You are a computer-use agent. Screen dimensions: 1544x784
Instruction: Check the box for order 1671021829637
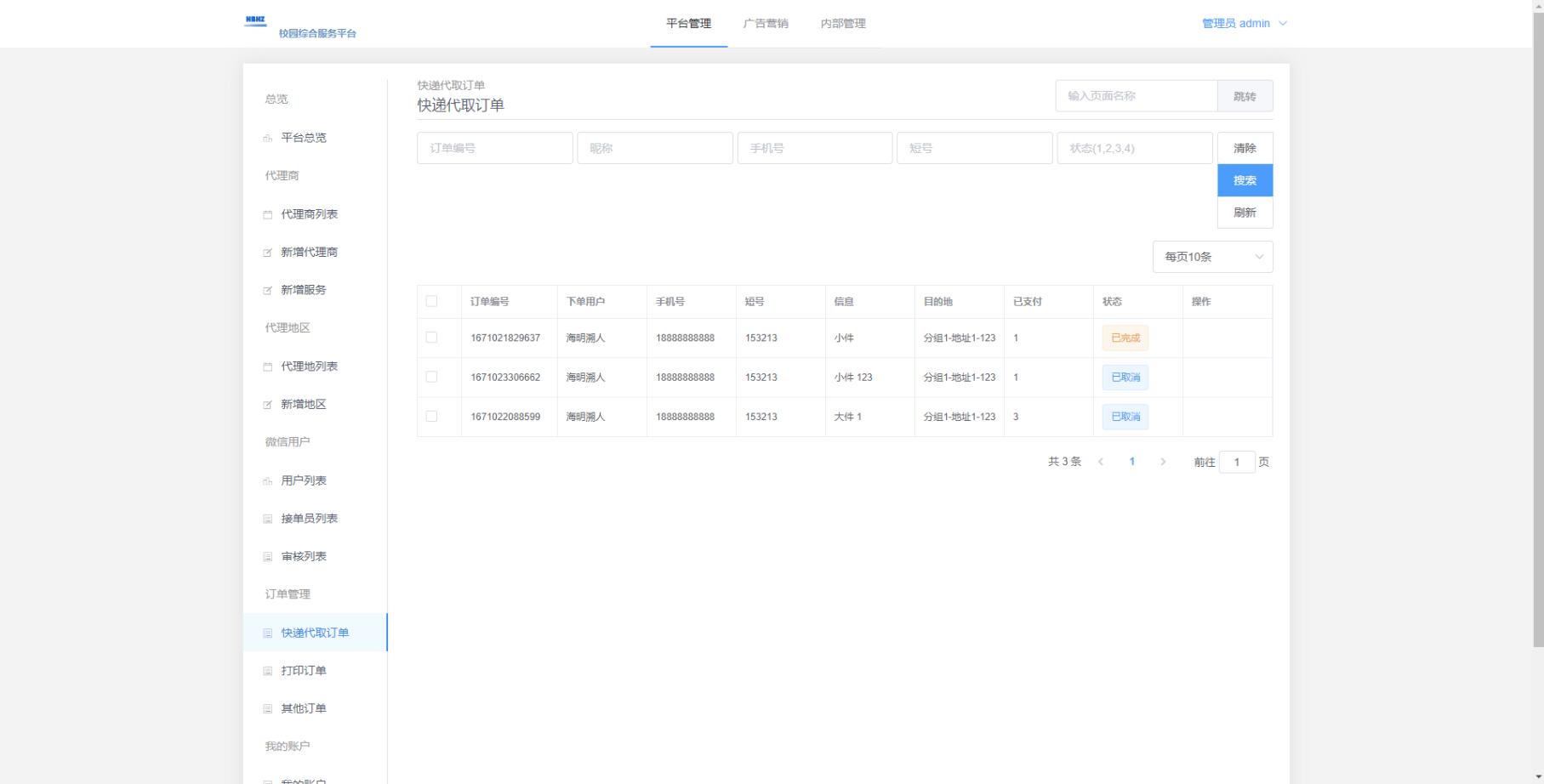pos(431,338)
